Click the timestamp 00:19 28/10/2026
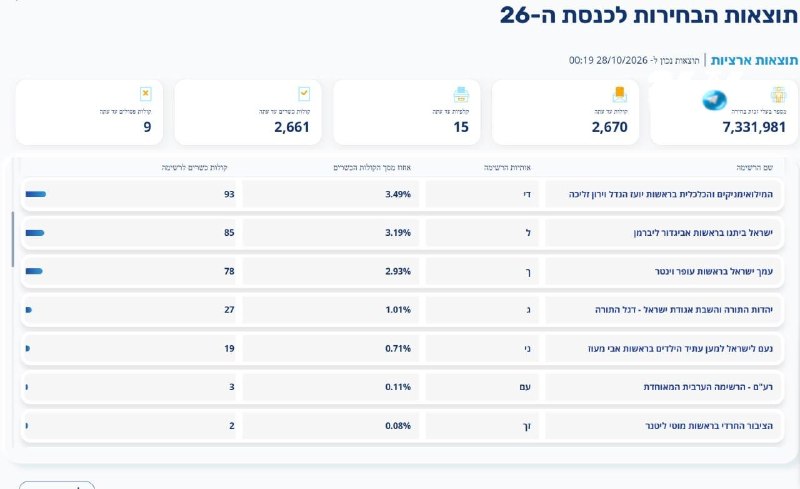 click(608, 60)
